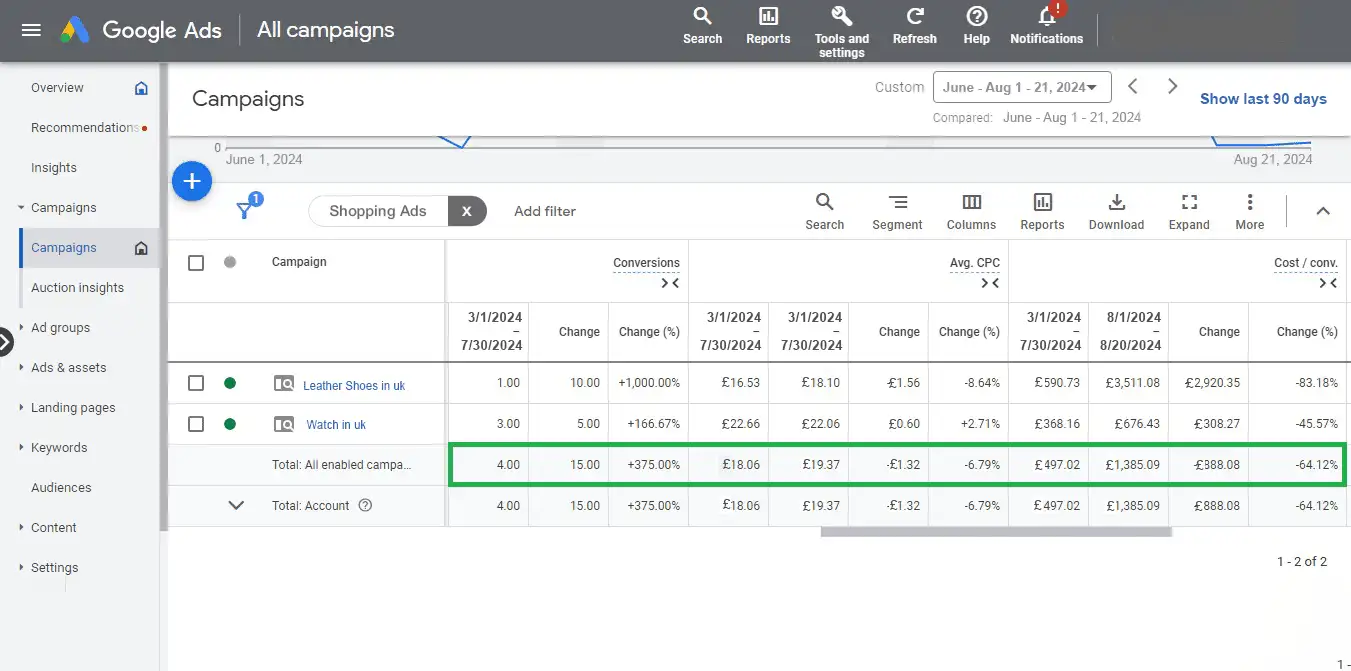Open the hamburger main menu
This screenshot has width=1351, height=671.
click(31, 30)
